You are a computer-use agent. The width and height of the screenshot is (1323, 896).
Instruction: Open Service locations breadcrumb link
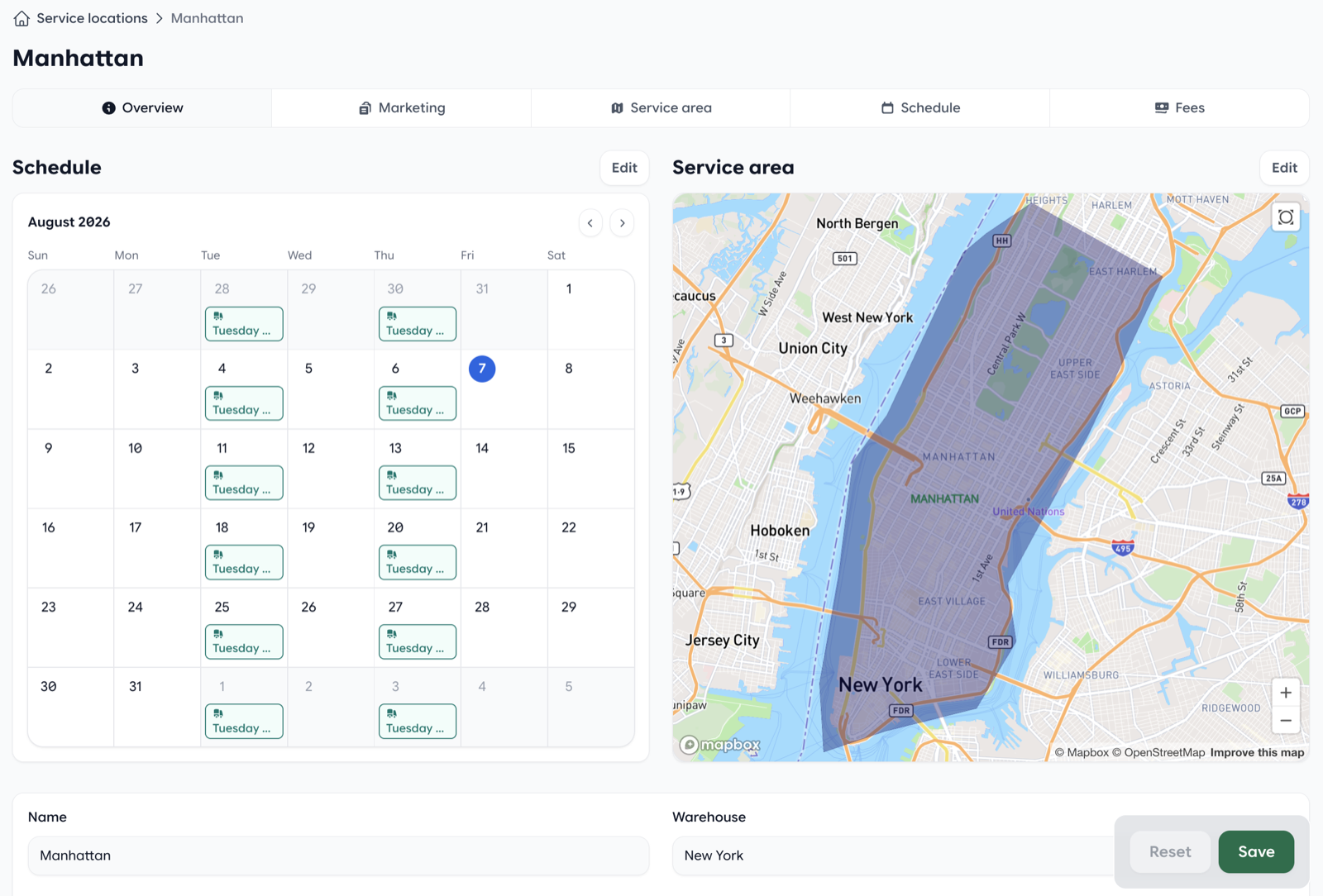[x=92, y=18]
